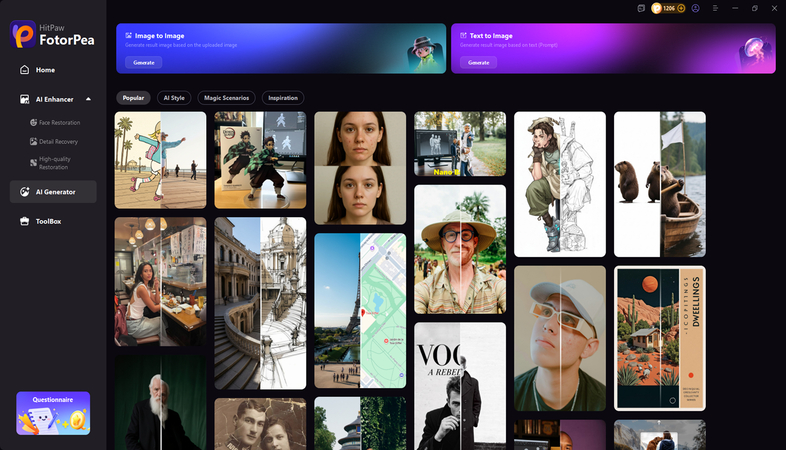
Task: Switch to the AI Style tab
Action: [173, 98]
